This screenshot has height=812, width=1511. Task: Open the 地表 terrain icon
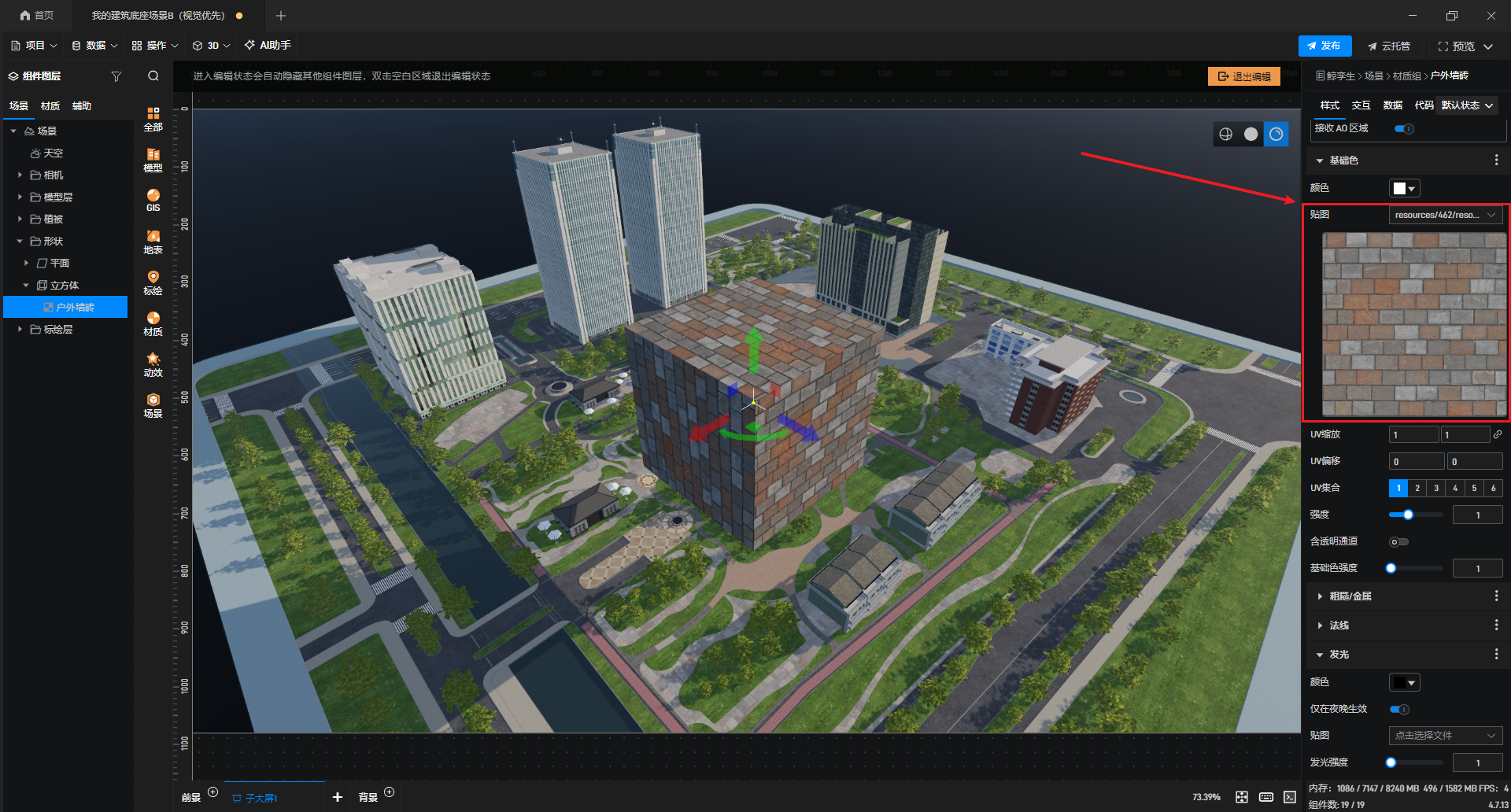pyautogui.click(x=153, y=242)
